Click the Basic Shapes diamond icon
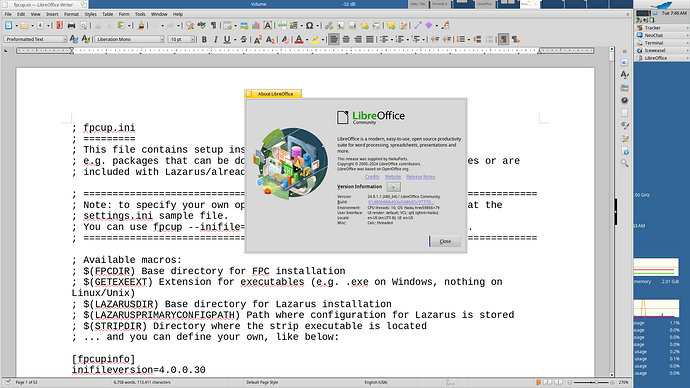The width and height of the screenshot is (690, 388). click(429, 26)
